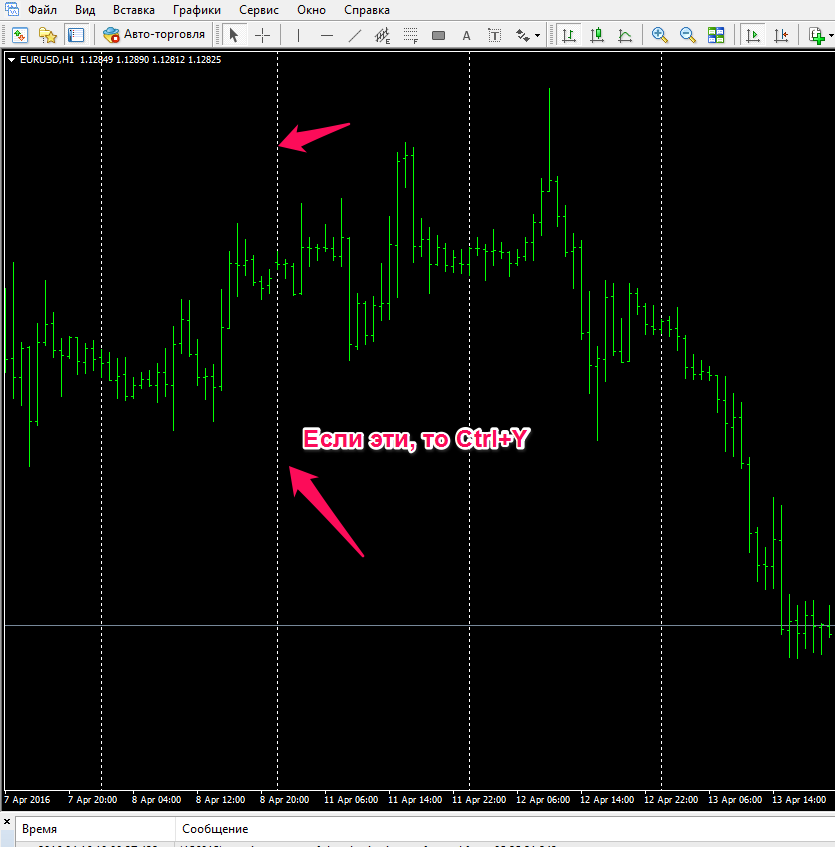Open the Файл menu
The width and height of the screenshot is (835, 847).
(x=42, y=10)
